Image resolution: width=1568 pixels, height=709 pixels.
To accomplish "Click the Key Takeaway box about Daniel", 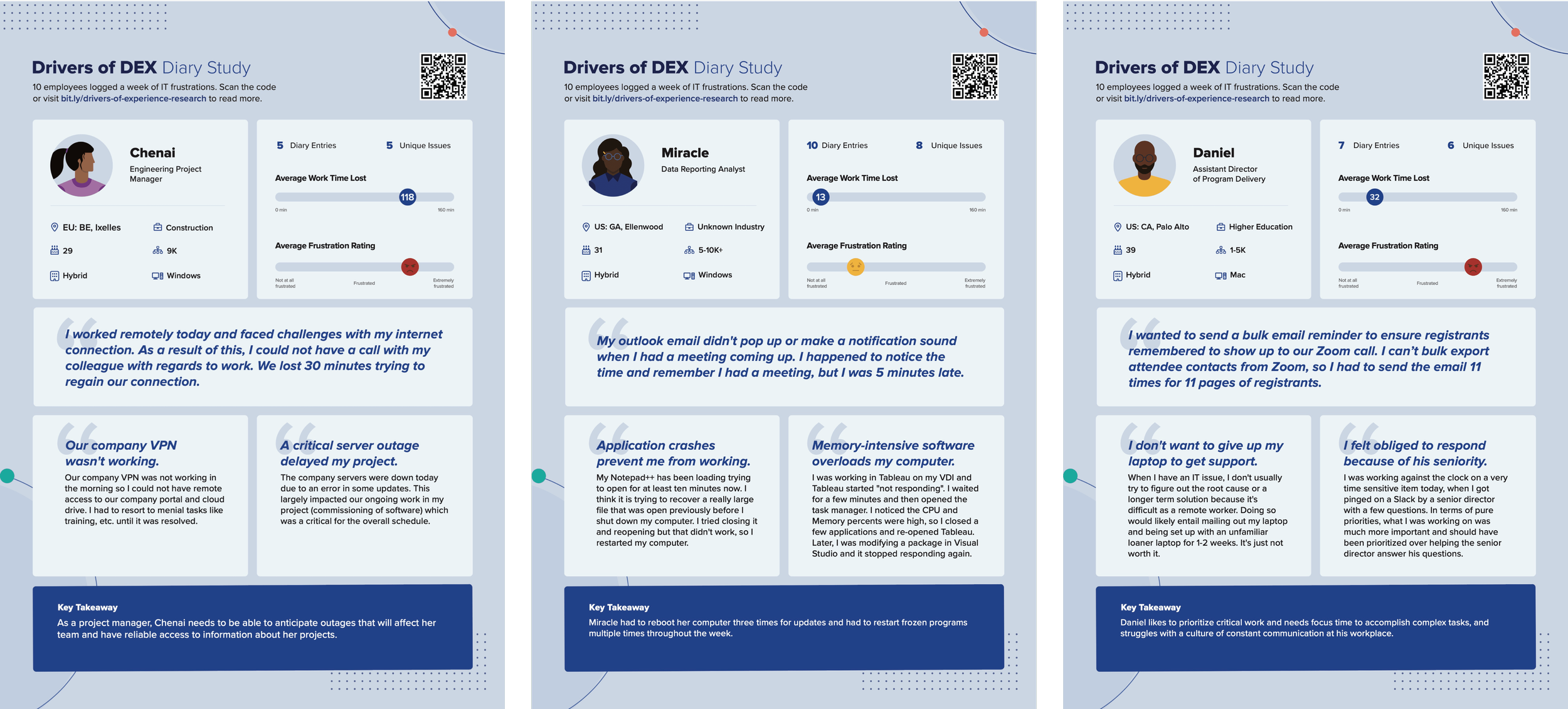I will 1316,627.
